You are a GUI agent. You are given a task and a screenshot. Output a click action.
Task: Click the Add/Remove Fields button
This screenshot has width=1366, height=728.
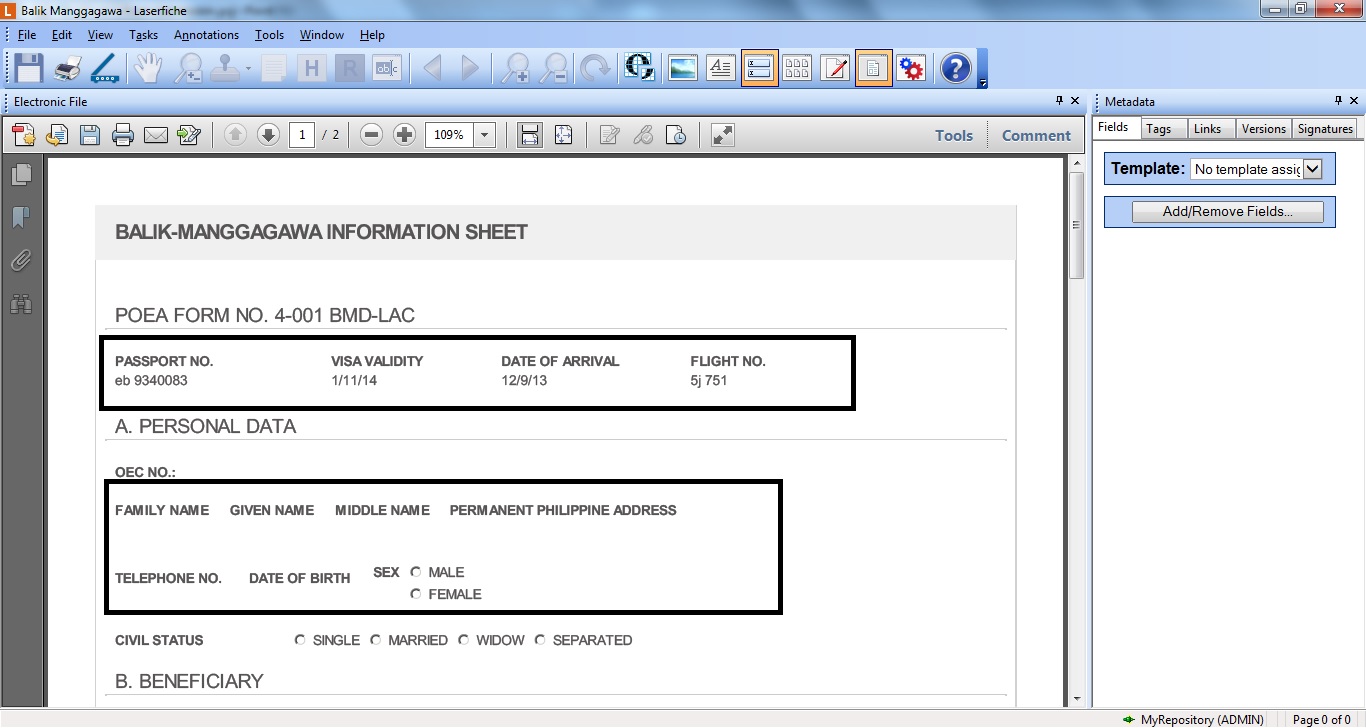(1227, 212)
